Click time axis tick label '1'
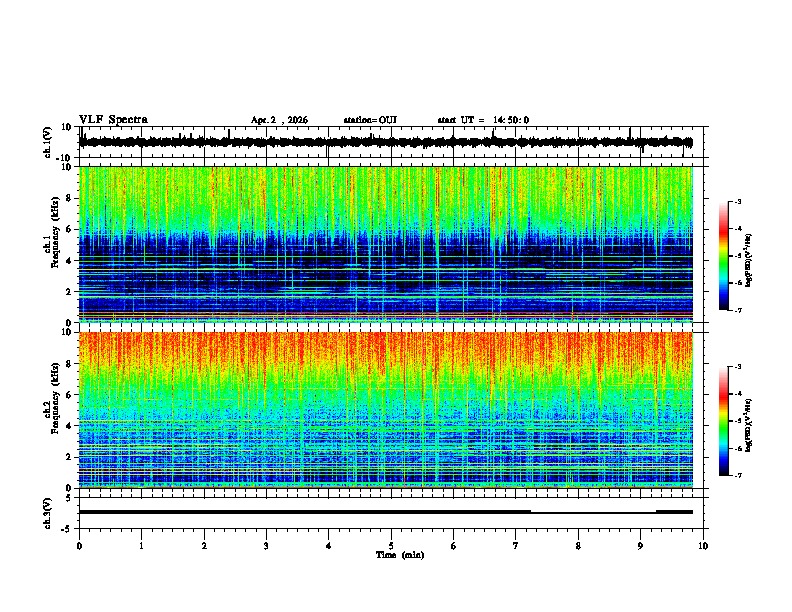Screen dimensions: 792x612 tap(141, 546)
